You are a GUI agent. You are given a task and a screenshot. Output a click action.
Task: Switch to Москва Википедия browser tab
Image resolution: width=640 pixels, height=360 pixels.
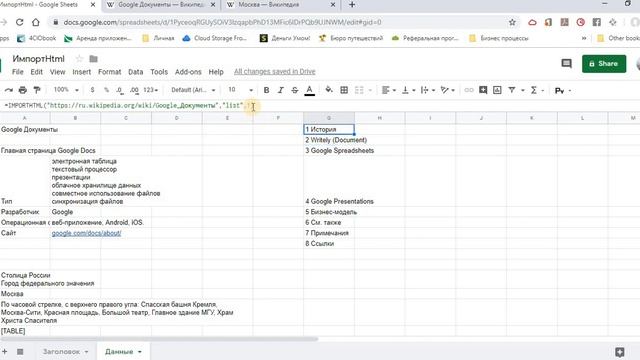281,5
